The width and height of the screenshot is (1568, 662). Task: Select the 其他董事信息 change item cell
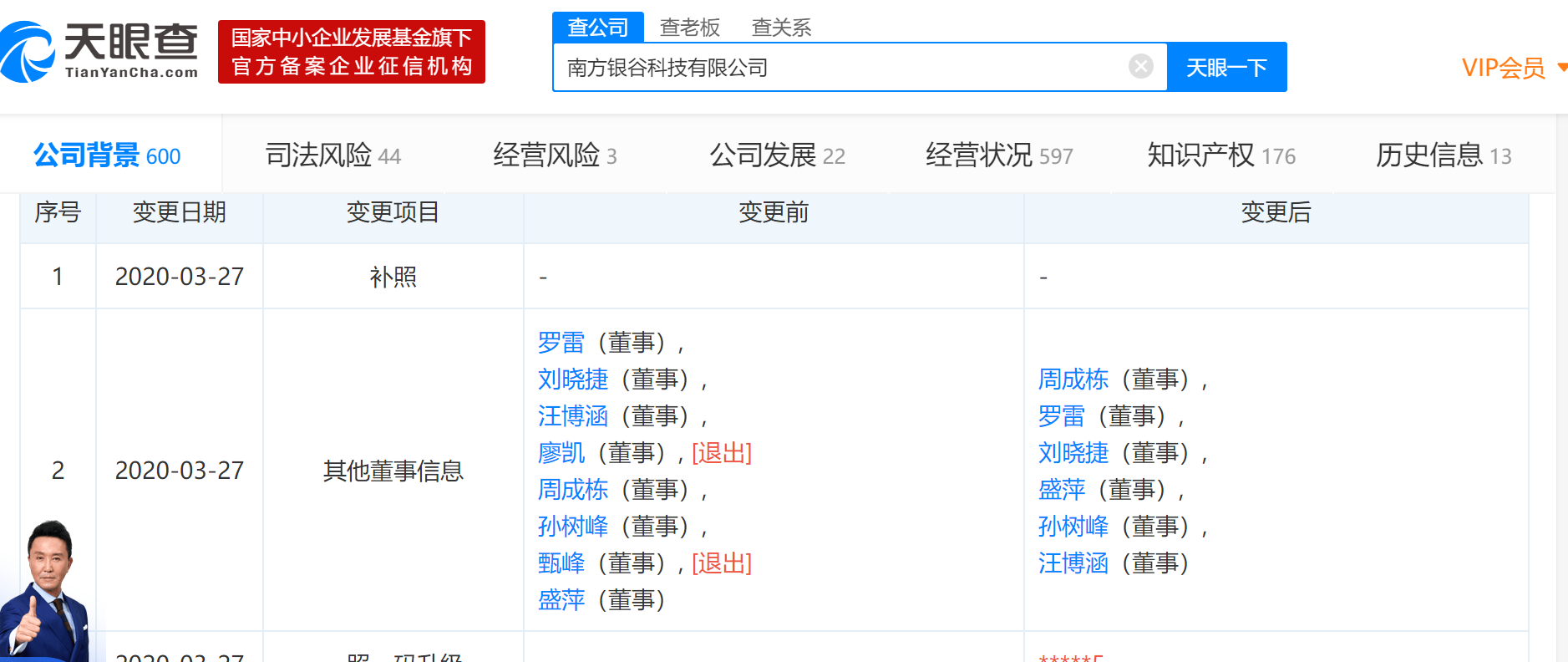point(393,471)
